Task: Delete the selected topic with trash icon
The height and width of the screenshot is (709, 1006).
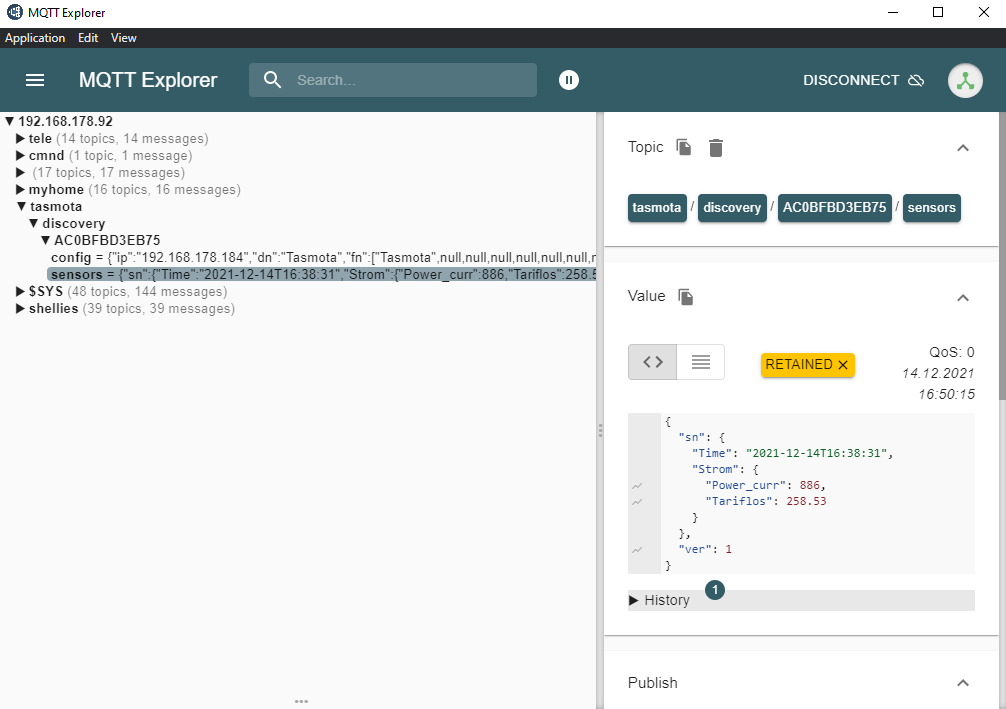Action: (716, 148)
